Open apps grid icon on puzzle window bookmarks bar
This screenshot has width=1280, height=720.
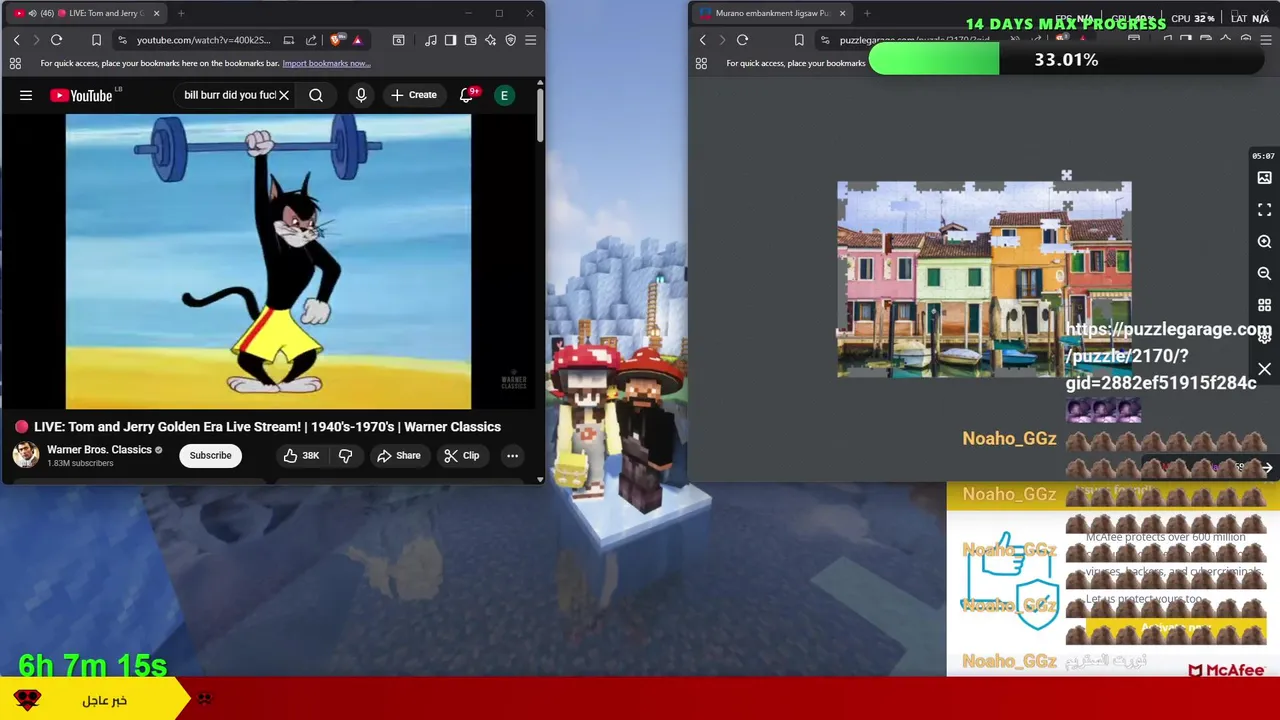coord(701,63)
